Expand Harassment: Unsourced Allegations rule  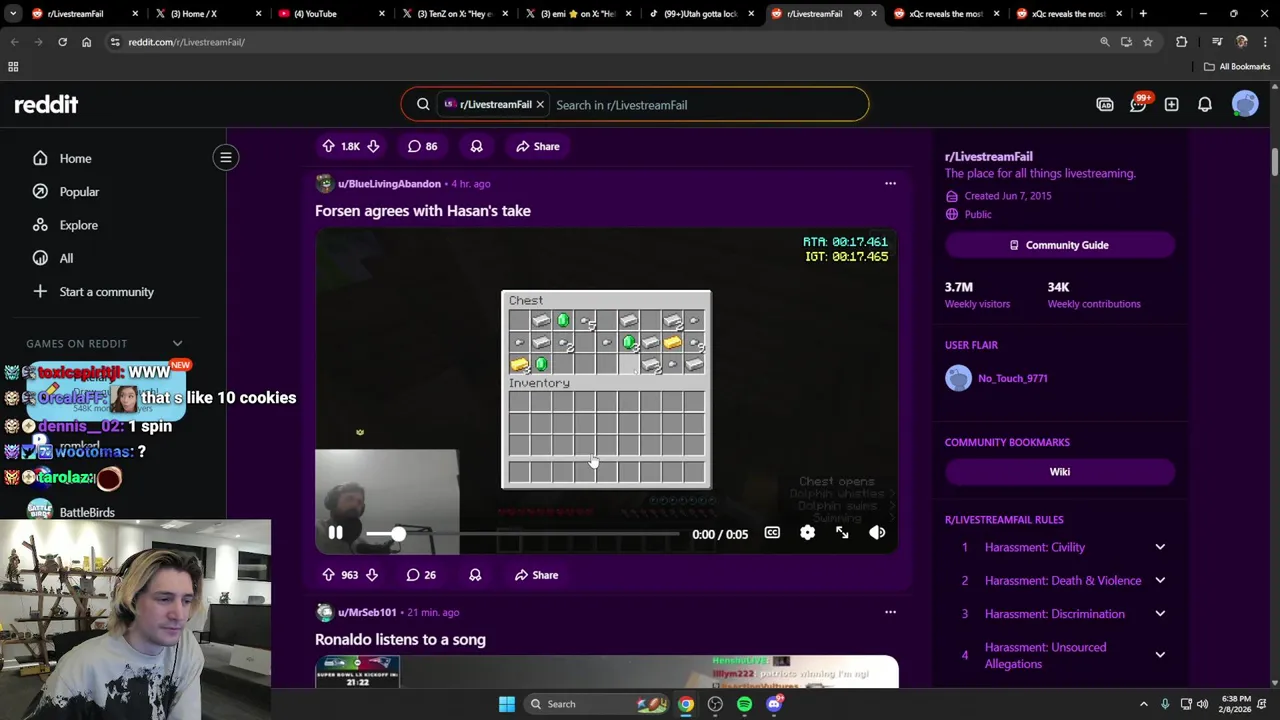pos(1160,655)
